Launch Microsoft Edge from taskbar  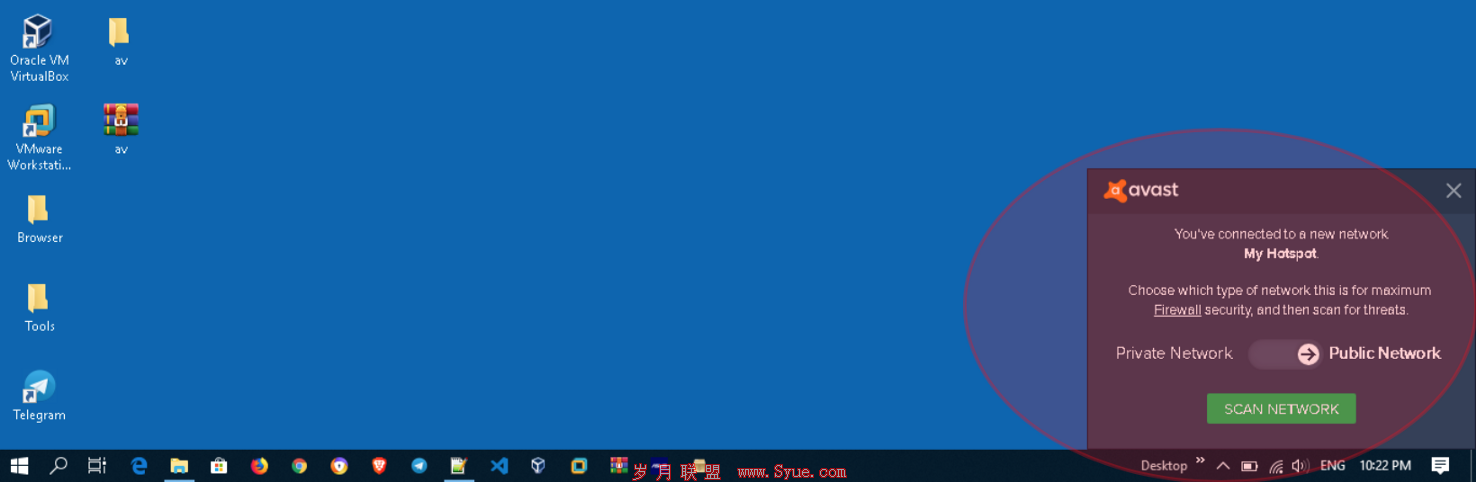pyautogui.click(x=139, y=465)
